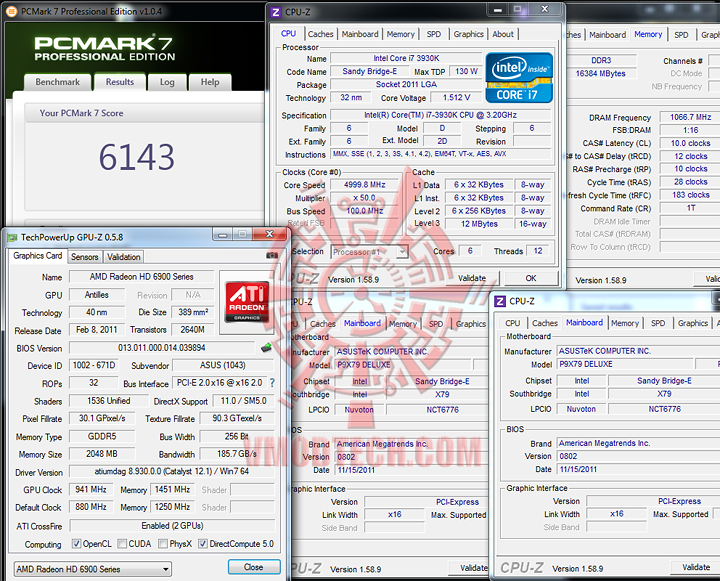Click the CPU Name field Intel Core i7 3930K

(406, 58)
